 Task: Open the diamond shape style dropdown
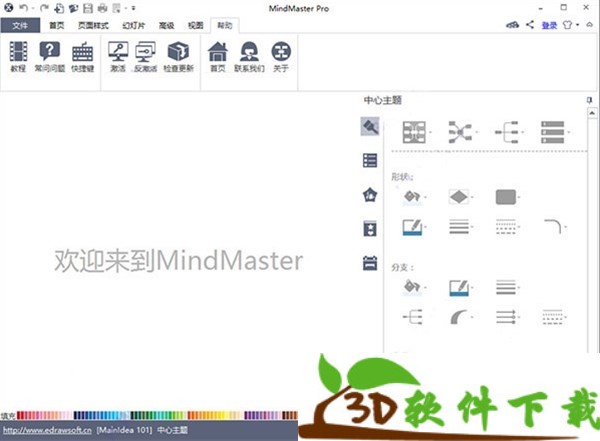(461, 197)
